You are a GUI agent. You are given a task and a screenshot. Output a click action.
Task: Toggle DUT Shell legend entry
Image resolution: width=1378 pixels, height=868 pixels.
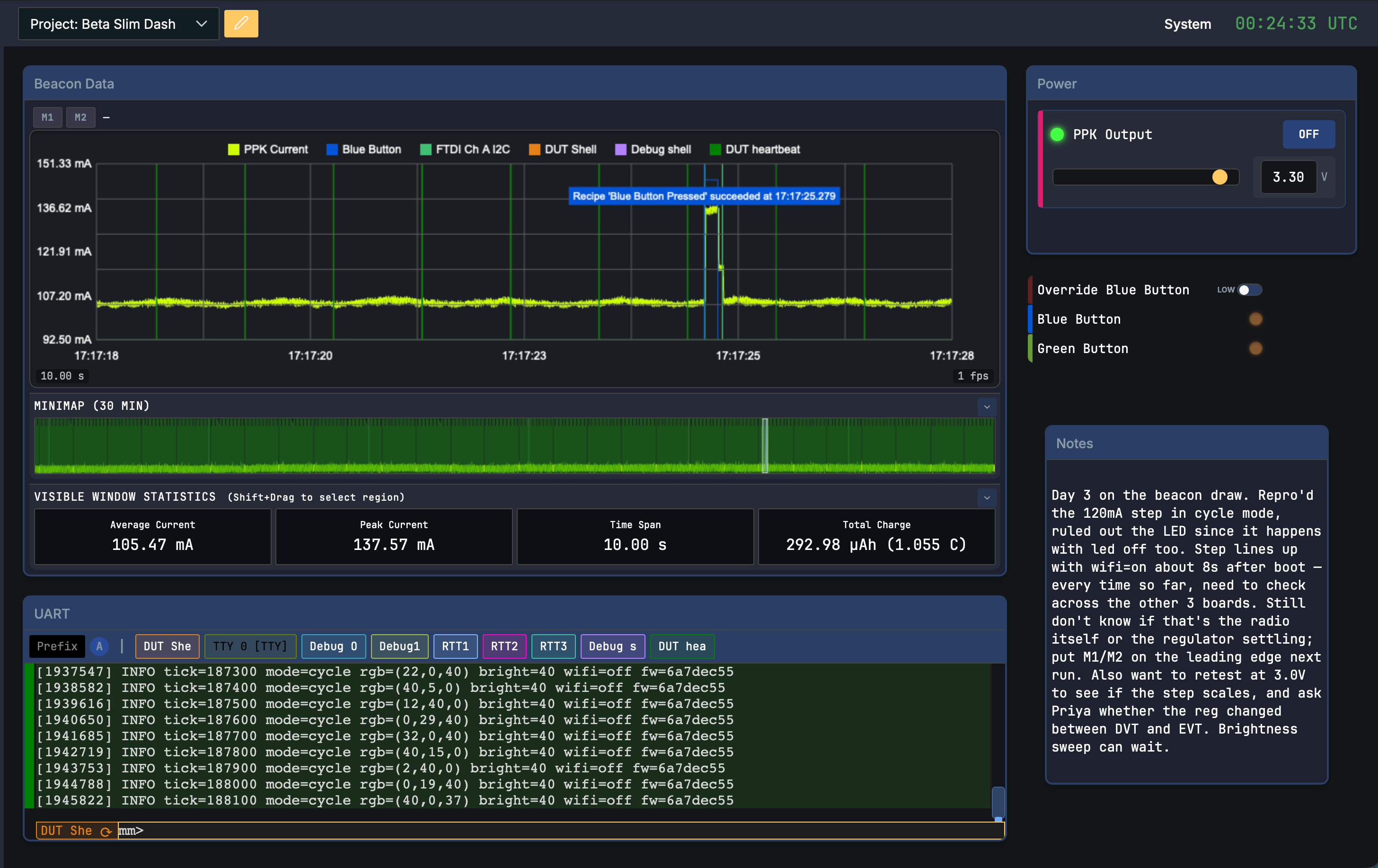coord(563,150)
